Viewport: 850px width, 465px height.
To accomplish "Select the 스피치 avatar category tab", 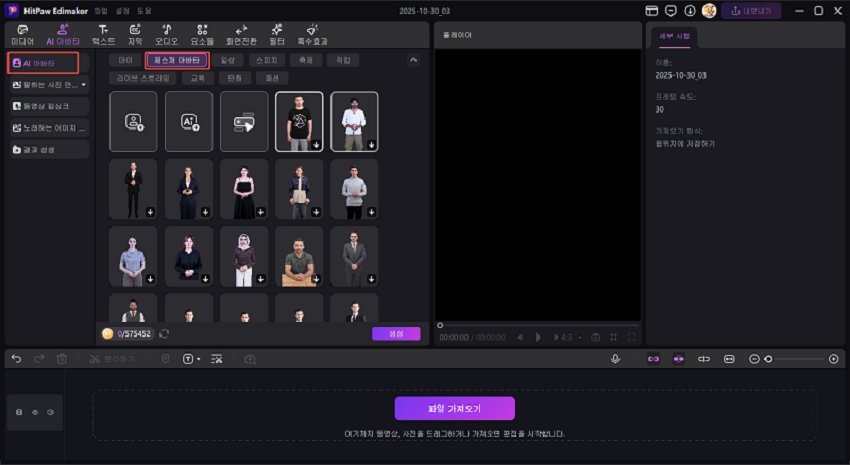I will (267, 60).
